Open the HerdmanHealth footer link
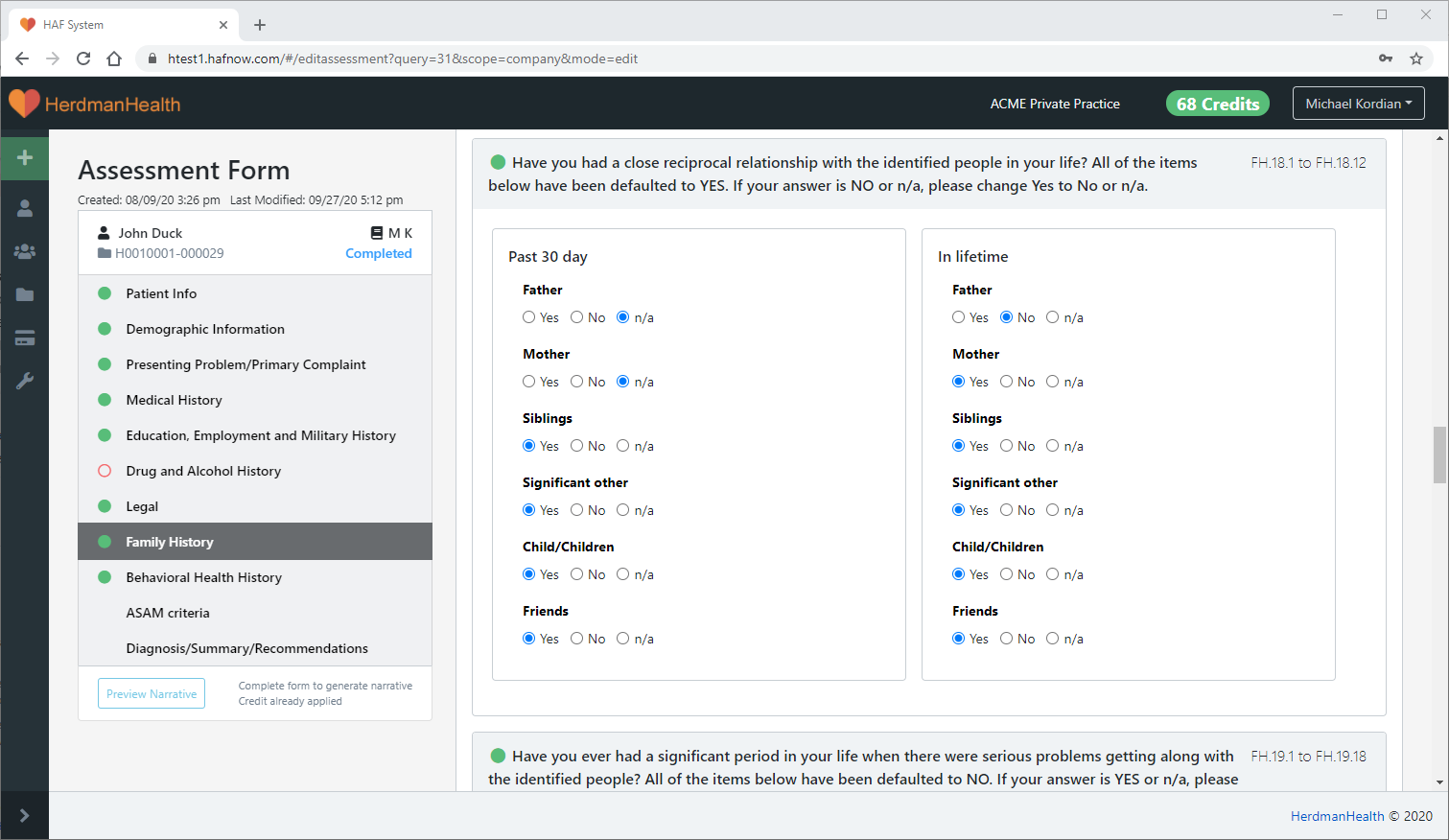The image size is (1449, 840). pos(1337,816)
